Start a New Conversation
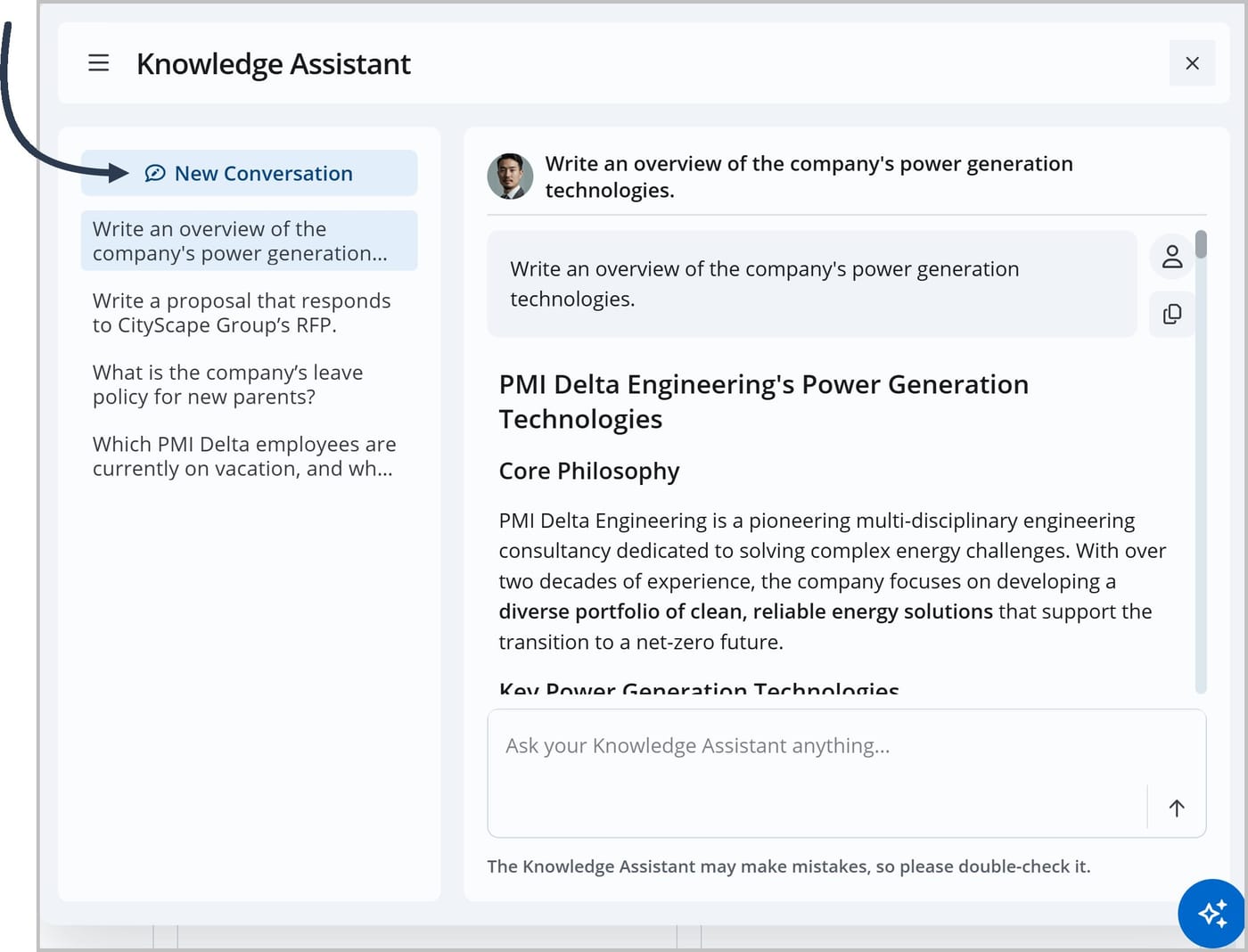 [x=249, y=173]
